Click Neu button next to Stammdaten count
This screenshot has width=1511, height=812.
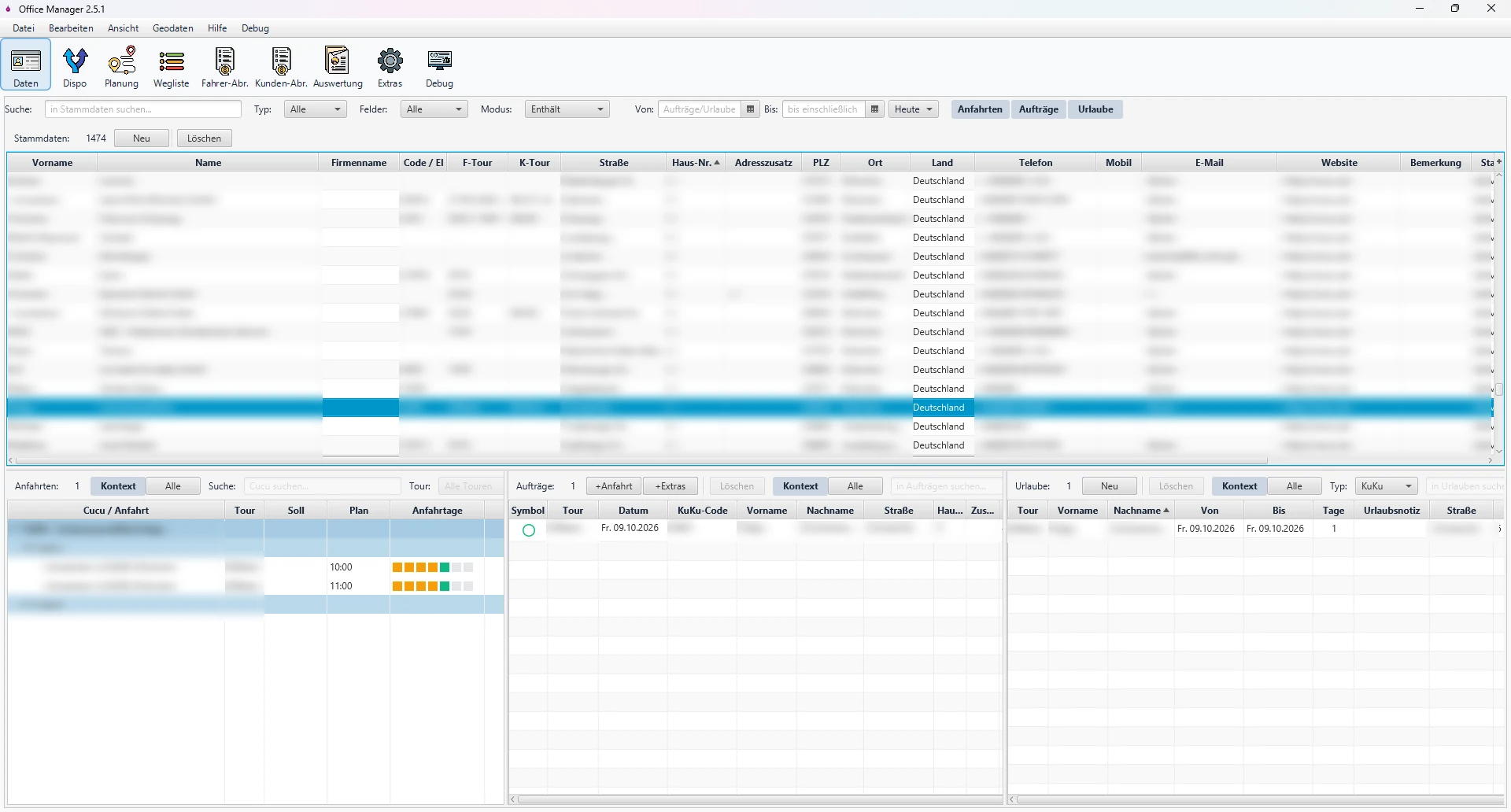(142, 138)
